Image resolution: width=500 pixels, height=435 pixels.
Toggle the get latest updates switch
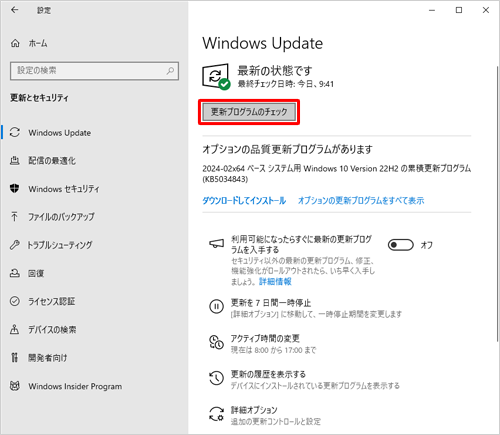click(x=400, y=245)
